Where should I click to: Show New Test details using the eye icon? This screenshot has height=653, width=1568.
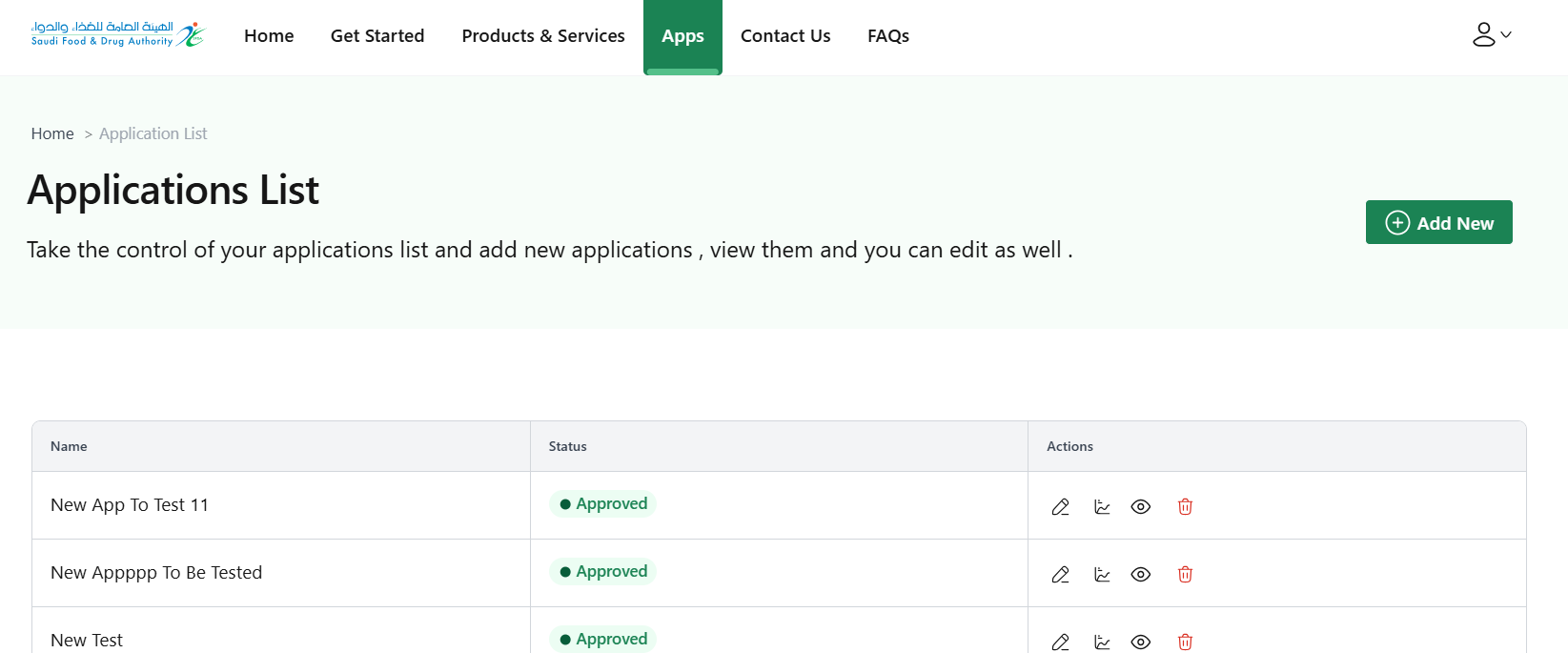1140,642
